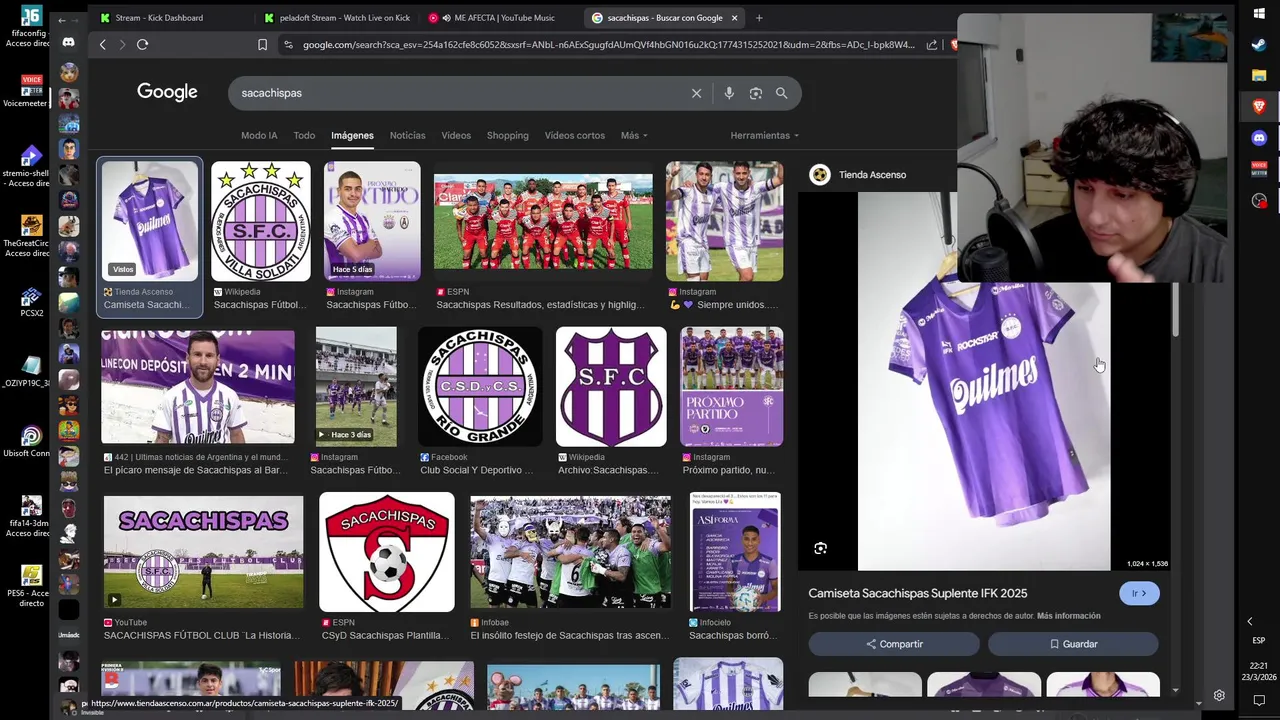Click the Ir button in preview
Image resolution: width=1280 pixels, height=720 pixels.
point(1139,593)
